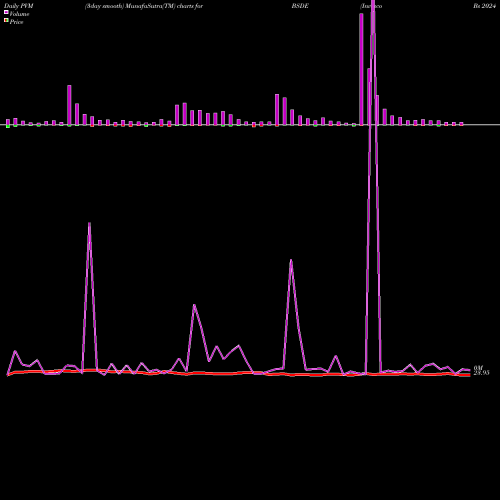Click the 'Daily PVM' title text
The height and width of the screenshot is (500, 500).
(19, 6)
